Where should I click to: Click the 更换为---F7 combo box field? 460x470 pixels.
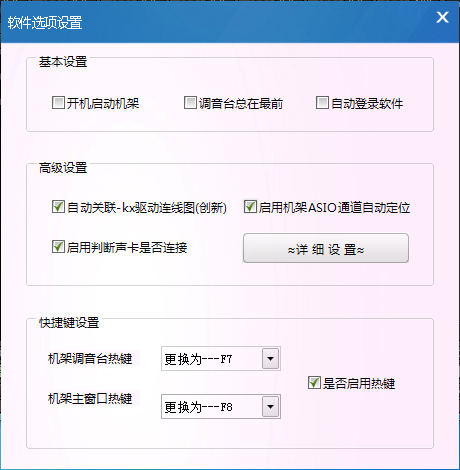pyautogui.click(x=221, y=359)
